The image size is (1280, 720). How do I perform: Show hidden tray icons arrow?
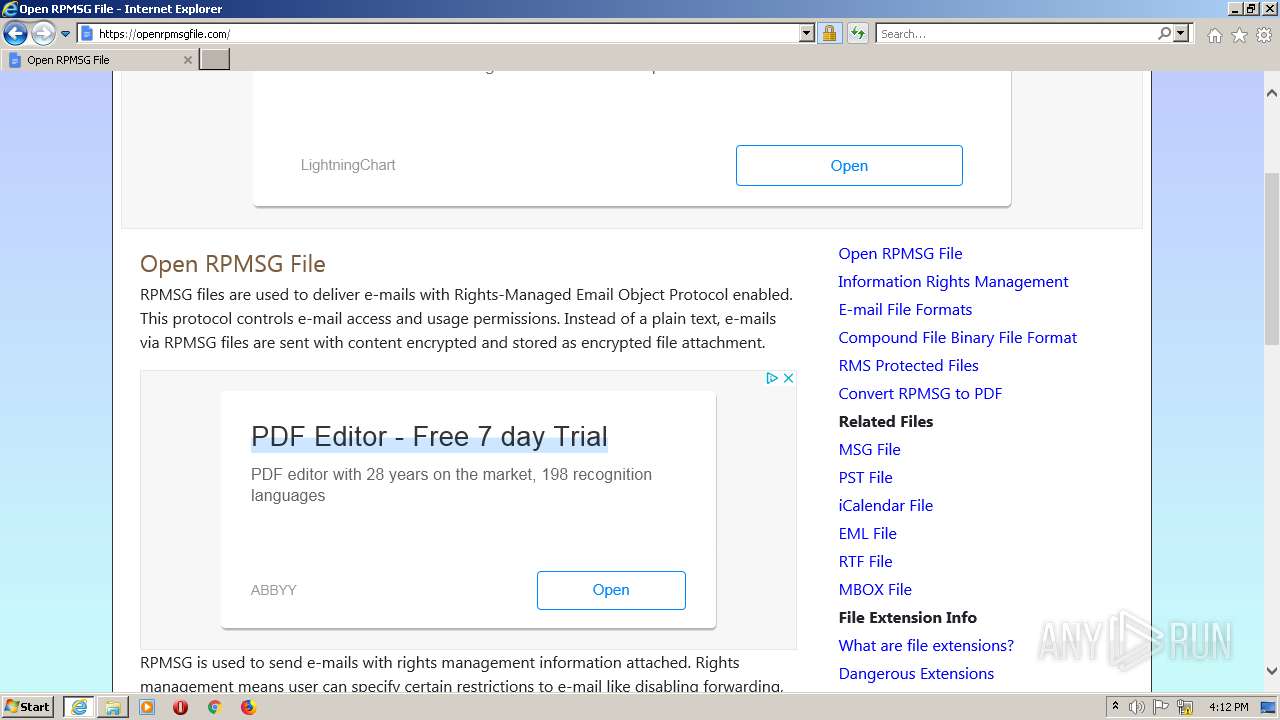point(1115,707)
